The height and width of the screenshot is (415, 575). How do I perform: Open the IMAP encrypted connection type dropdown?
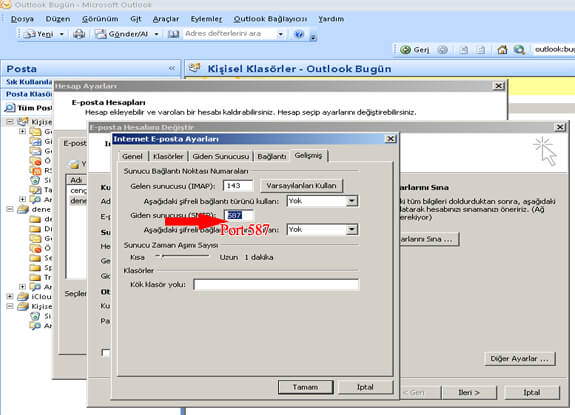point(352,201)
